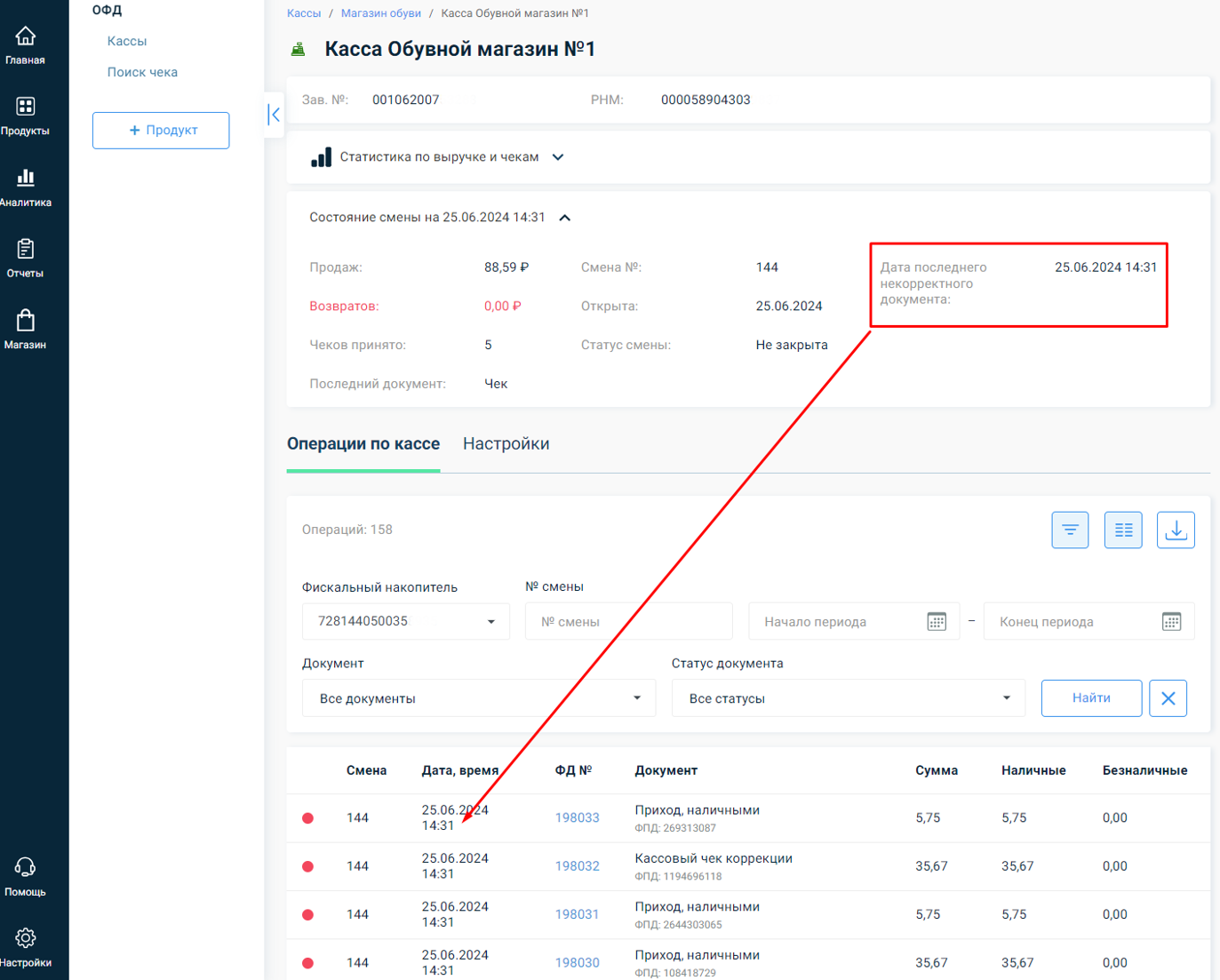
Task: Click Кассовый чек коррекции row text
Action: (x=714, y=858)
